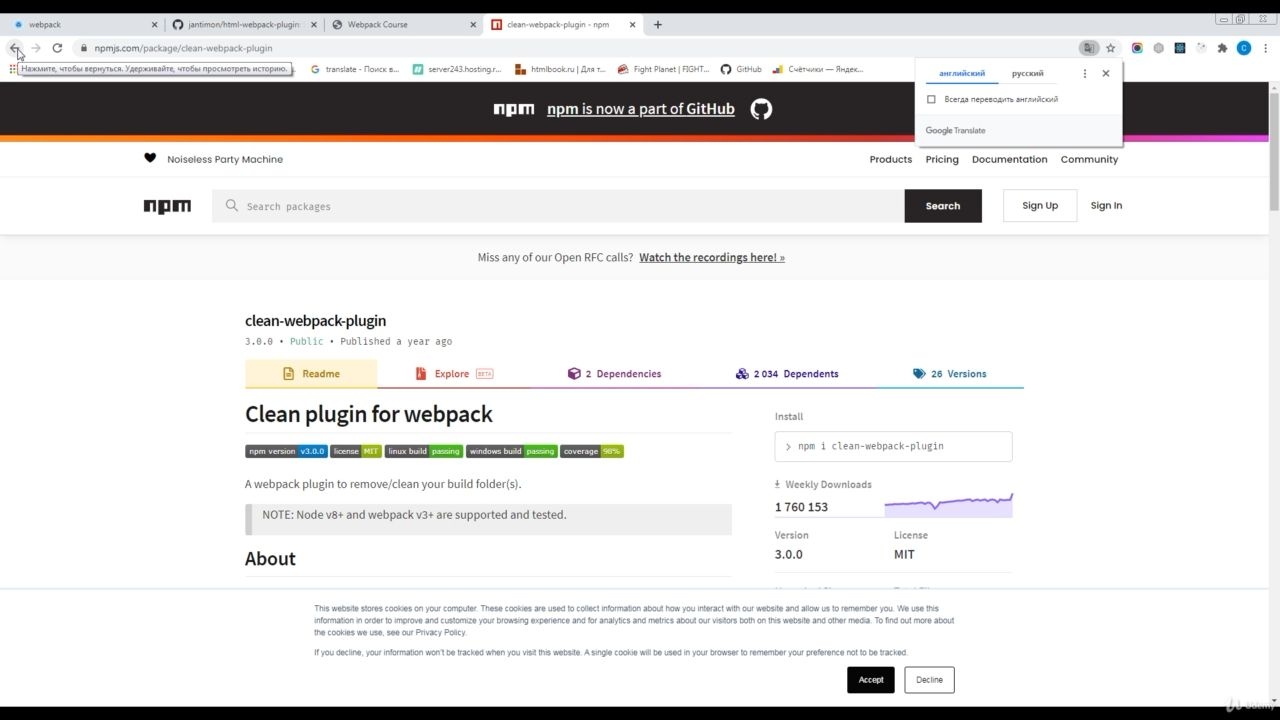The image size is (1280, 720).
Task: Close the webpack tab
Action: pos(154,24)
